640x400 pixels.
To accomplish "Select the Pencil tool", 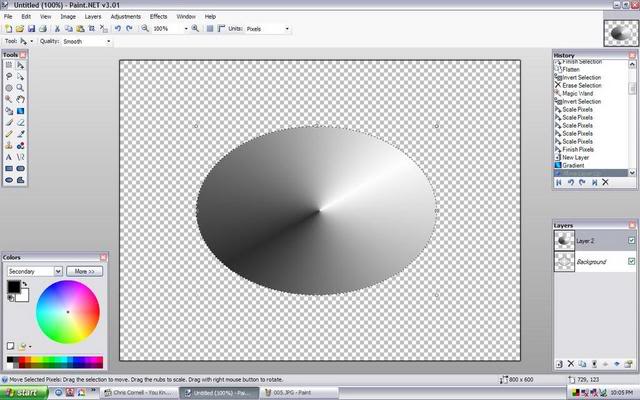I will 9,134.
